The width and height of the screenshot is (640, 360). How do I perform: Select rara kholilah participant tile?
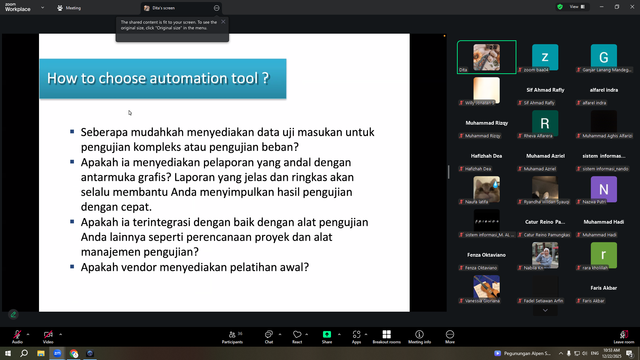tap(604, 255)
